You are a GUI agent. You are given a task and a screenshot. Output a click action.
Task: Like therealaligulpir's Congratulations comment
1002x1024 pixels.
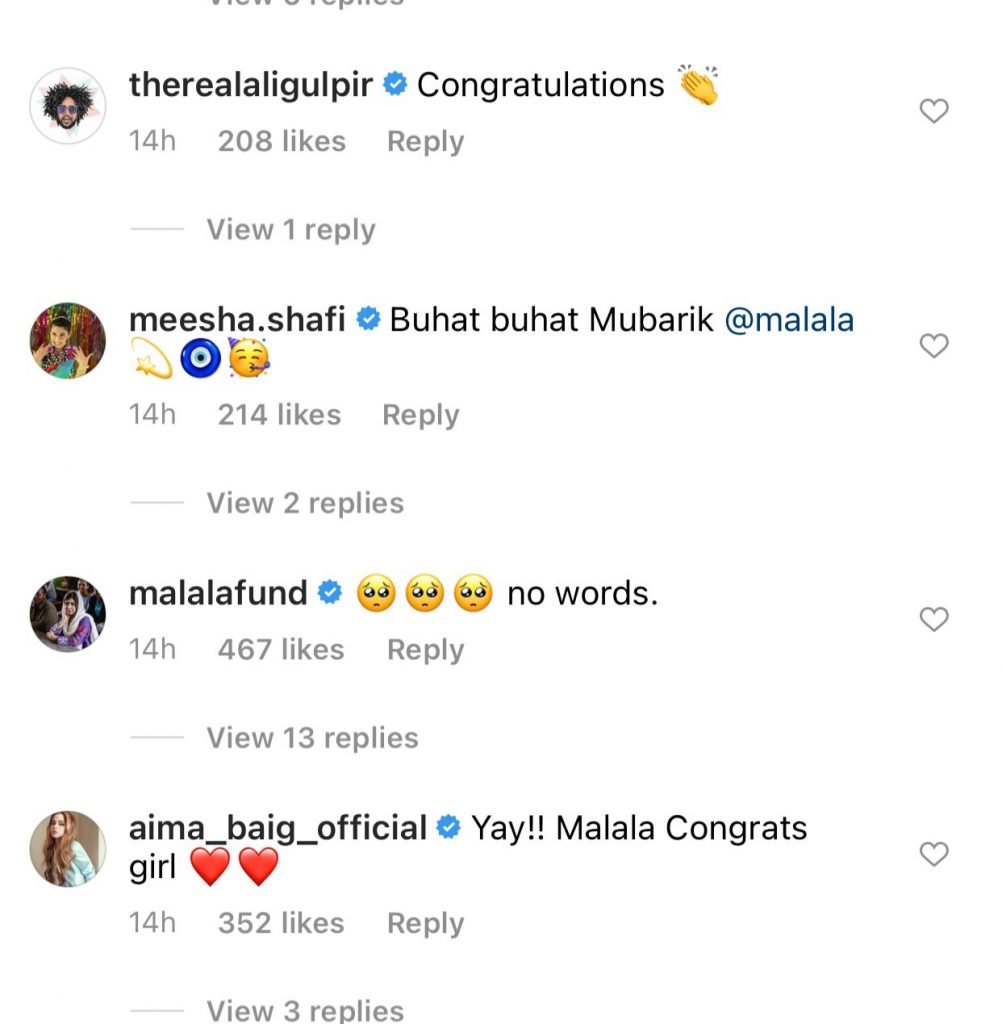click(x=933, y=111)
